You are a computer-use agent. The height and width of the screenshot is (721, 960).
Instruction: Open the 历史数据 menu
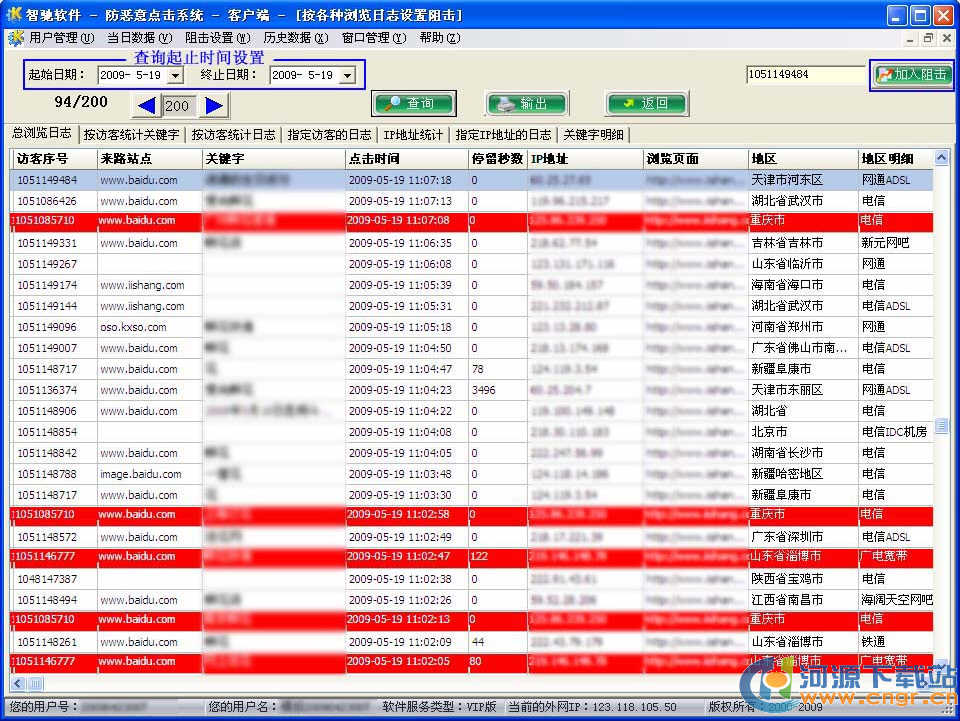click(x=295, y=38)
